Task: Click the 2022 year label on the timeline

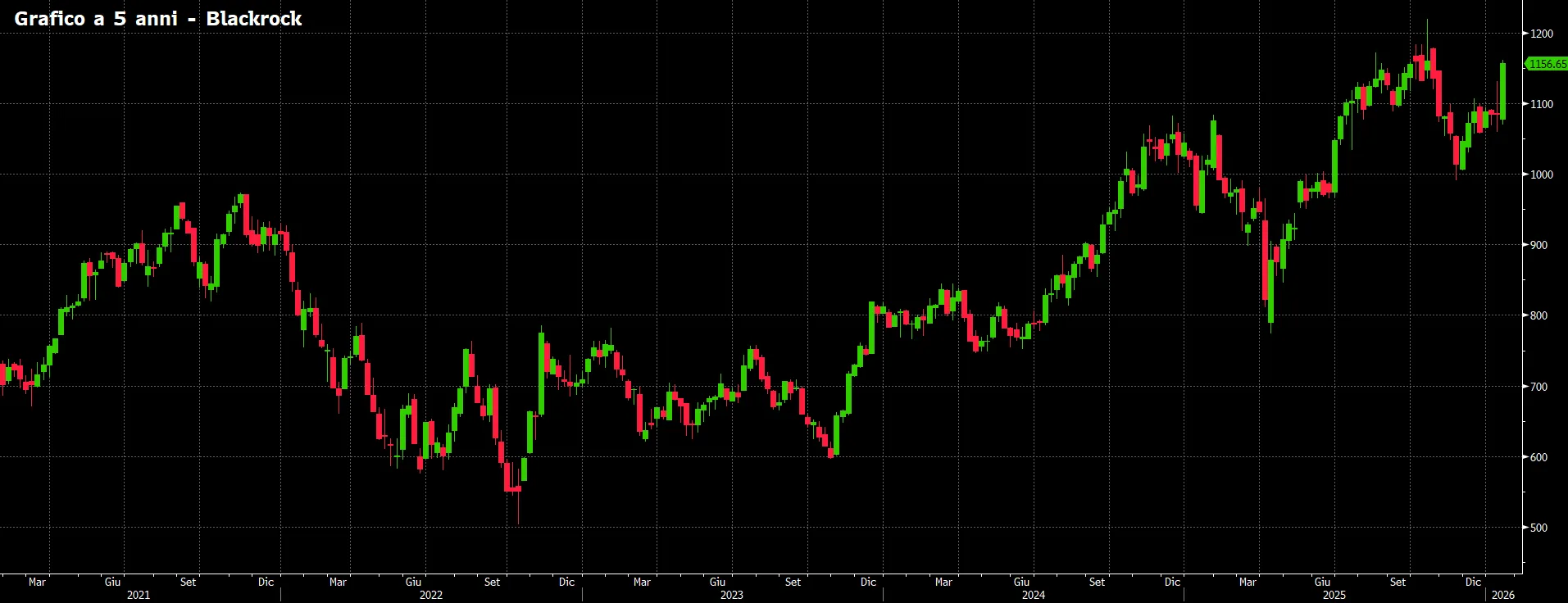Action: [431, 595]
